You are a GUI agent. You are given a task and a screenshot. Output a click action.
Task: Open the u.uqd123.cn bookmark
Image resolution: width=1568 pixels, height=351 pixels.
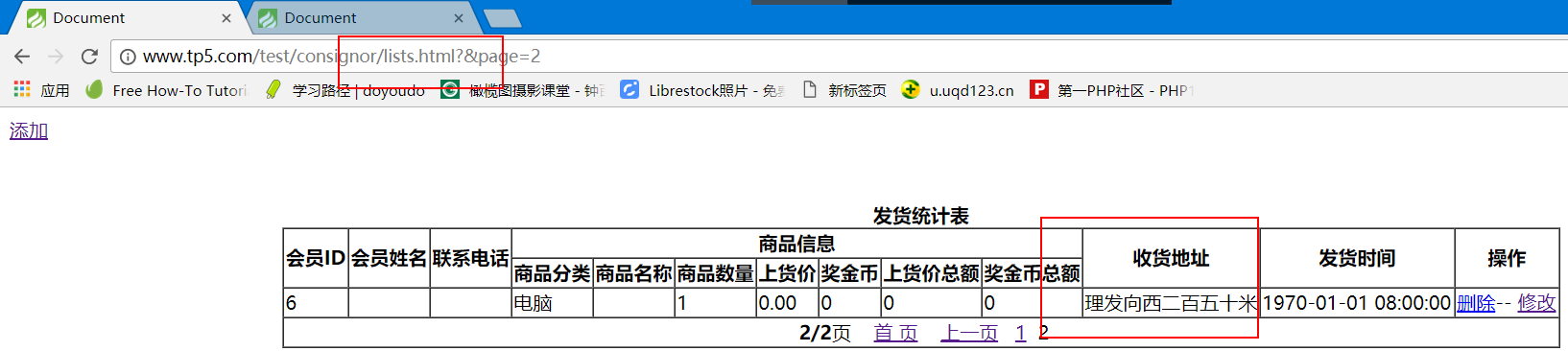[x=958, y=90]
